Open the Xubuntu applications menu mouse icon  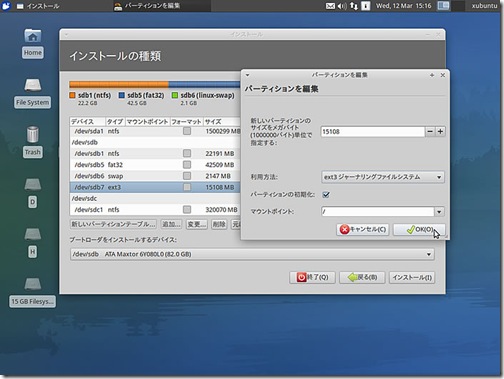coord(6,6)
